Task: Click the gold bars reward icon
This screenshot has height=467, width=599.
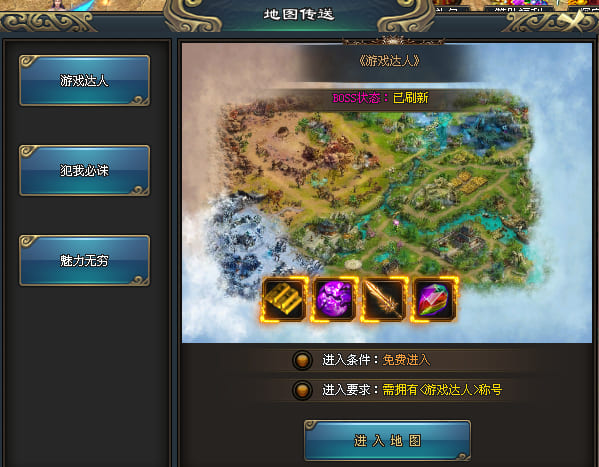Action: pyautogui.click(x=284, y=299)
